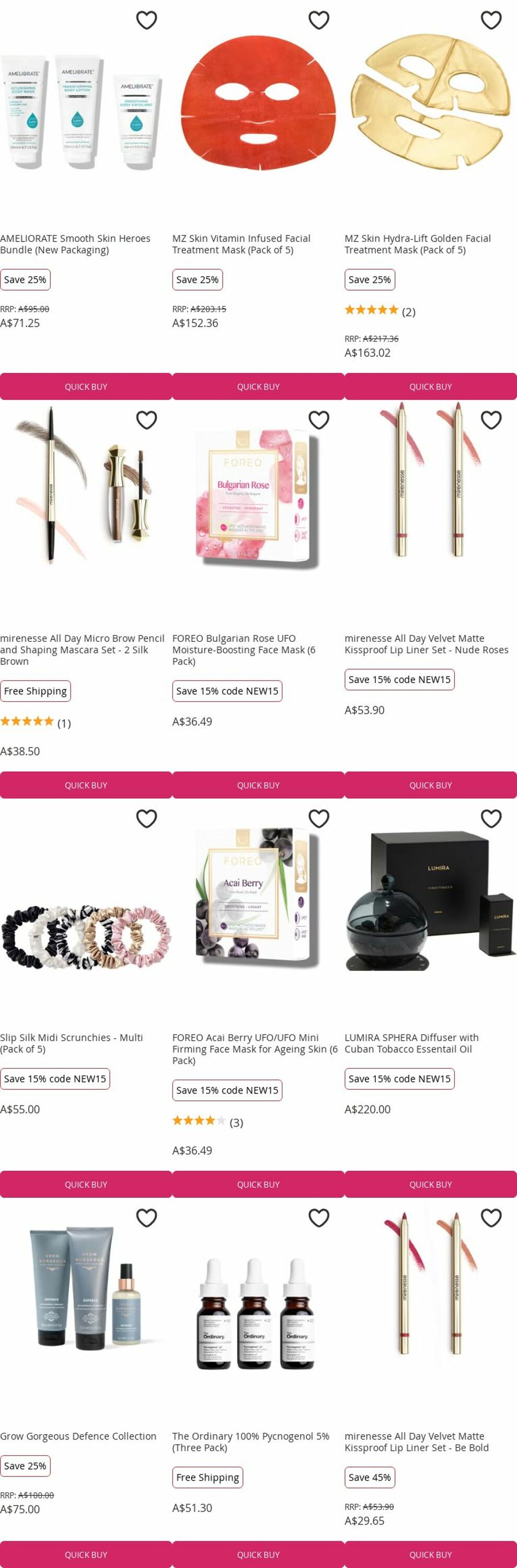Viewport: 517px width, 1568px height.
Task: Open FOREO Acai Berry UFO mask title link
Action: point(255,1049)
